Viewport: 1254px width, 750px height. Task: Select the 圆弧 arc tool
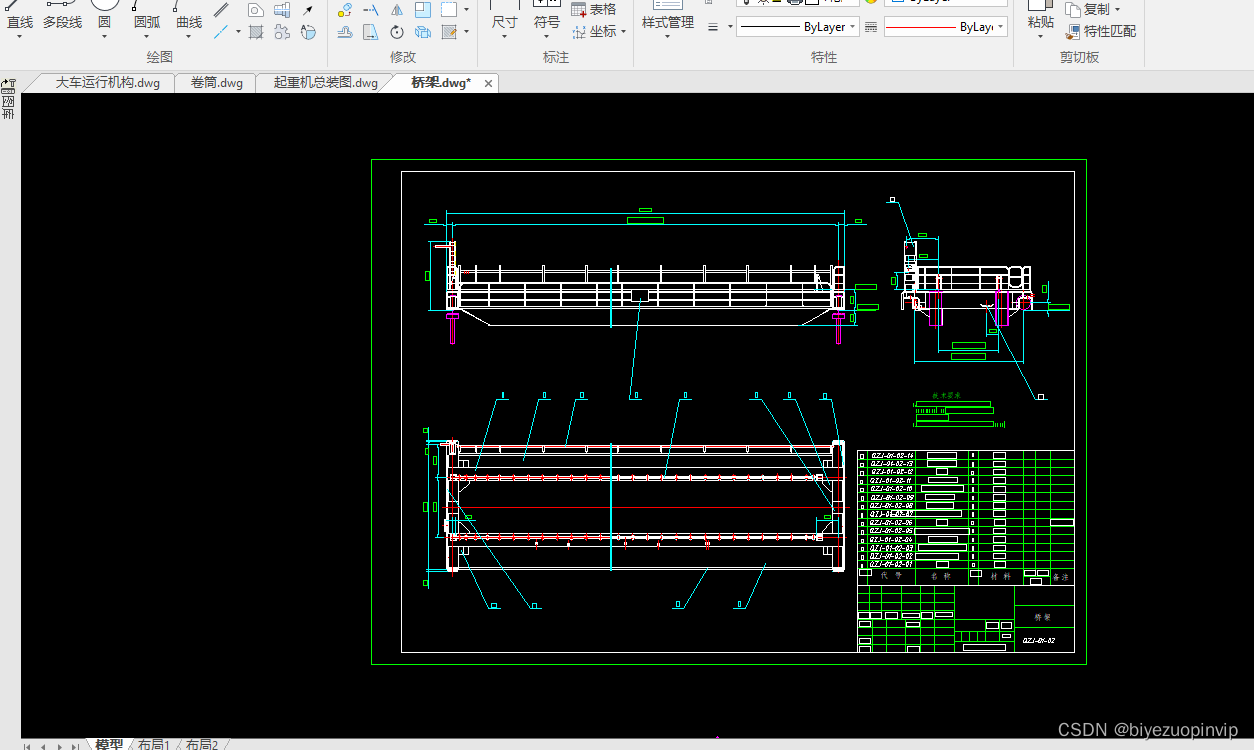[x=147, y=15]
